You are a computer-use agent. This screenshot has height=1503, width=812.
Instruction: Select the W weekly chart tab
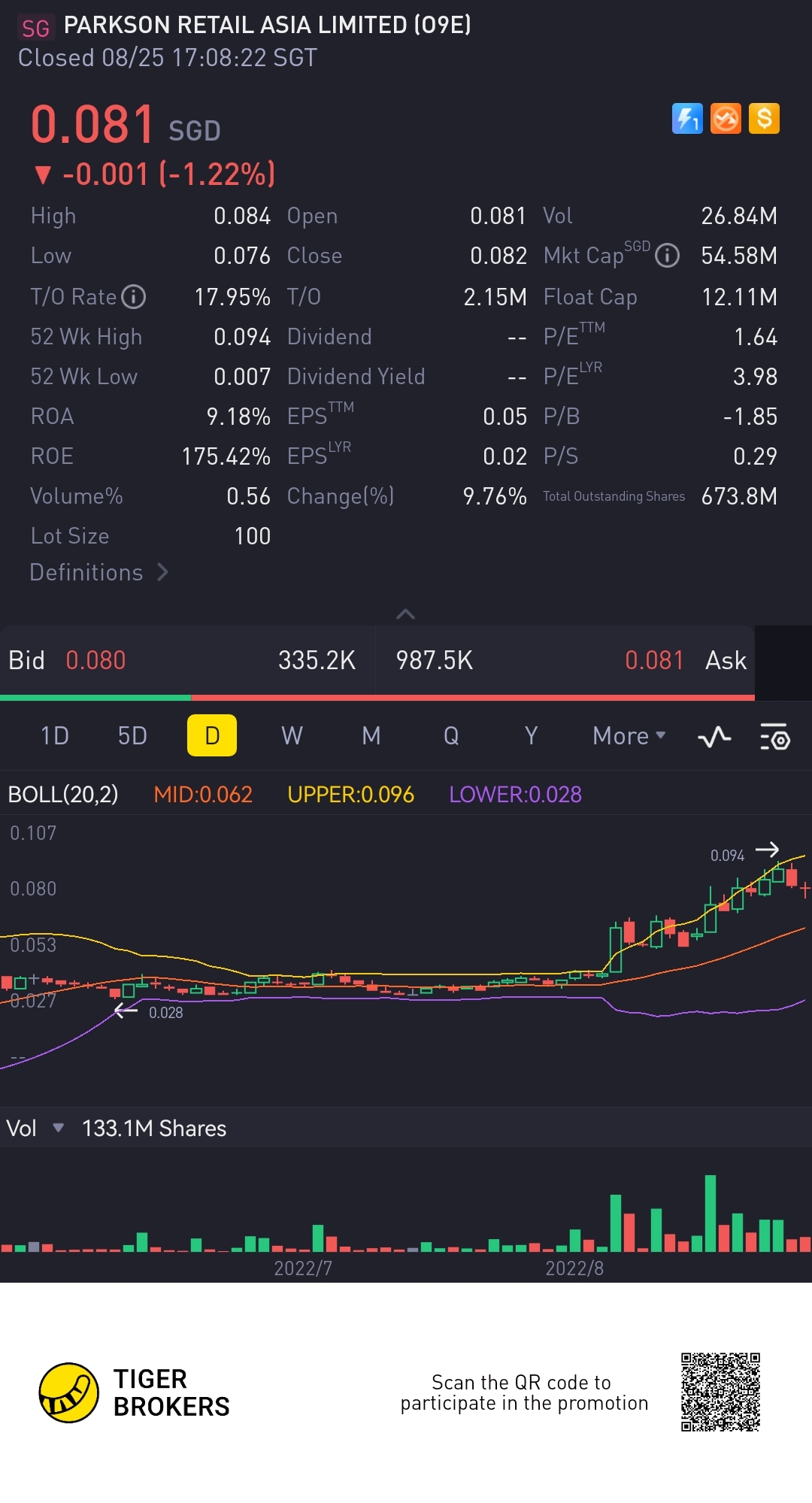point(292,735)
